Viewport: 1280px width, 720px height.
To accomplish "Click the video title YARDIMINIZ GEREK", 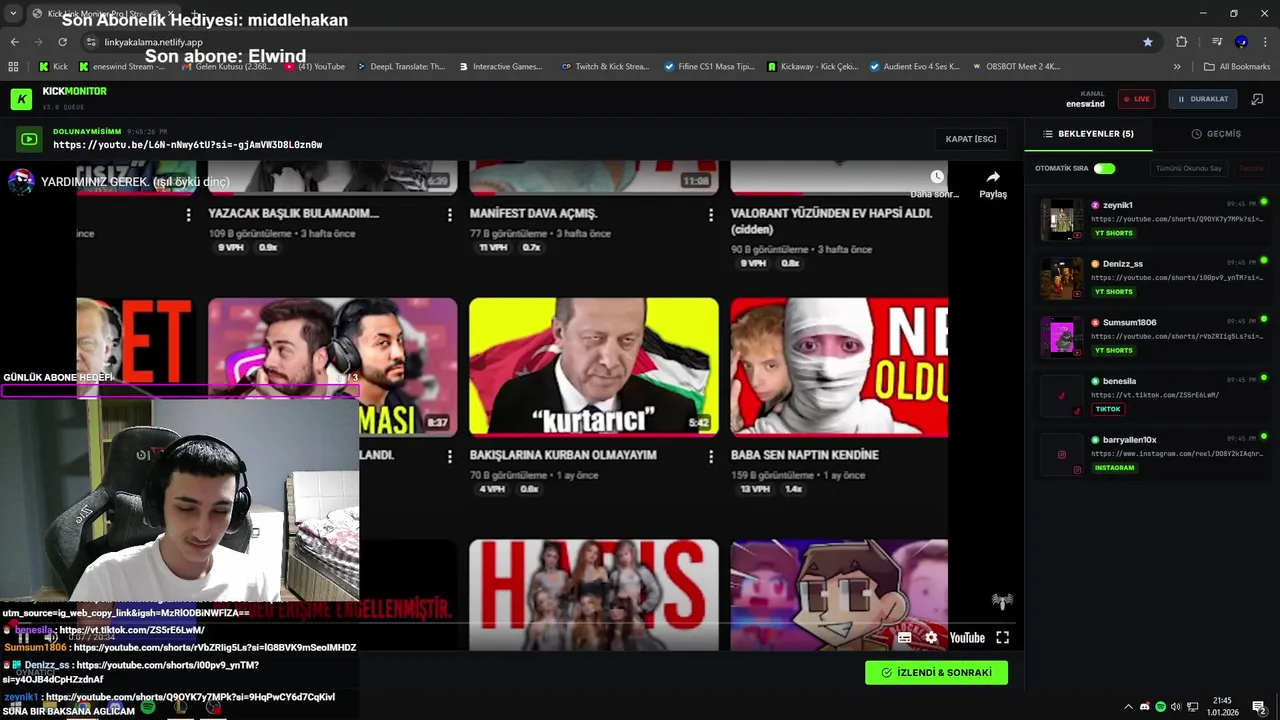I will (x=135, y=182).
